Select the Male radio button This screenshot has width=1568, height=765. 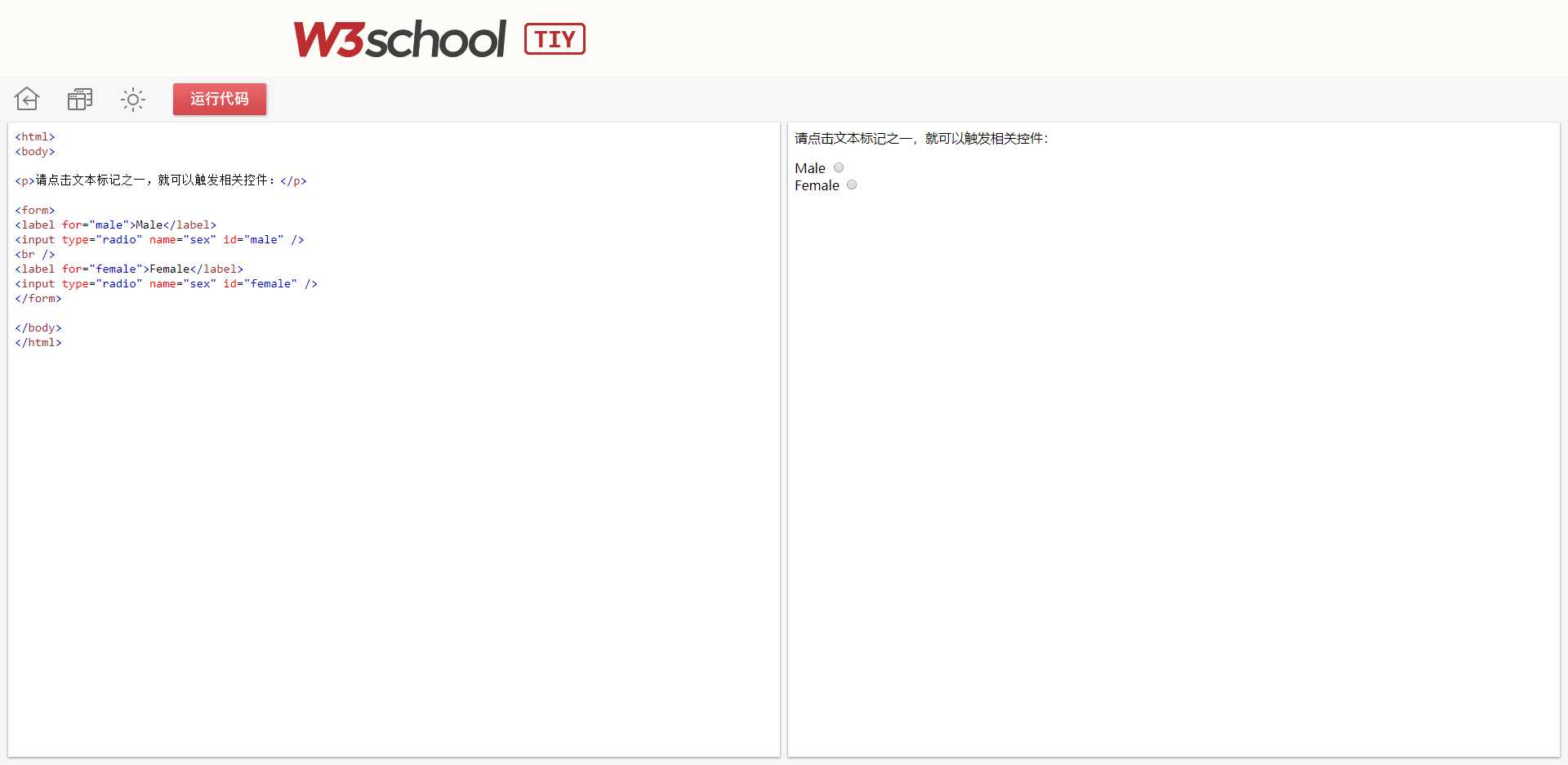tap(839, 167)
